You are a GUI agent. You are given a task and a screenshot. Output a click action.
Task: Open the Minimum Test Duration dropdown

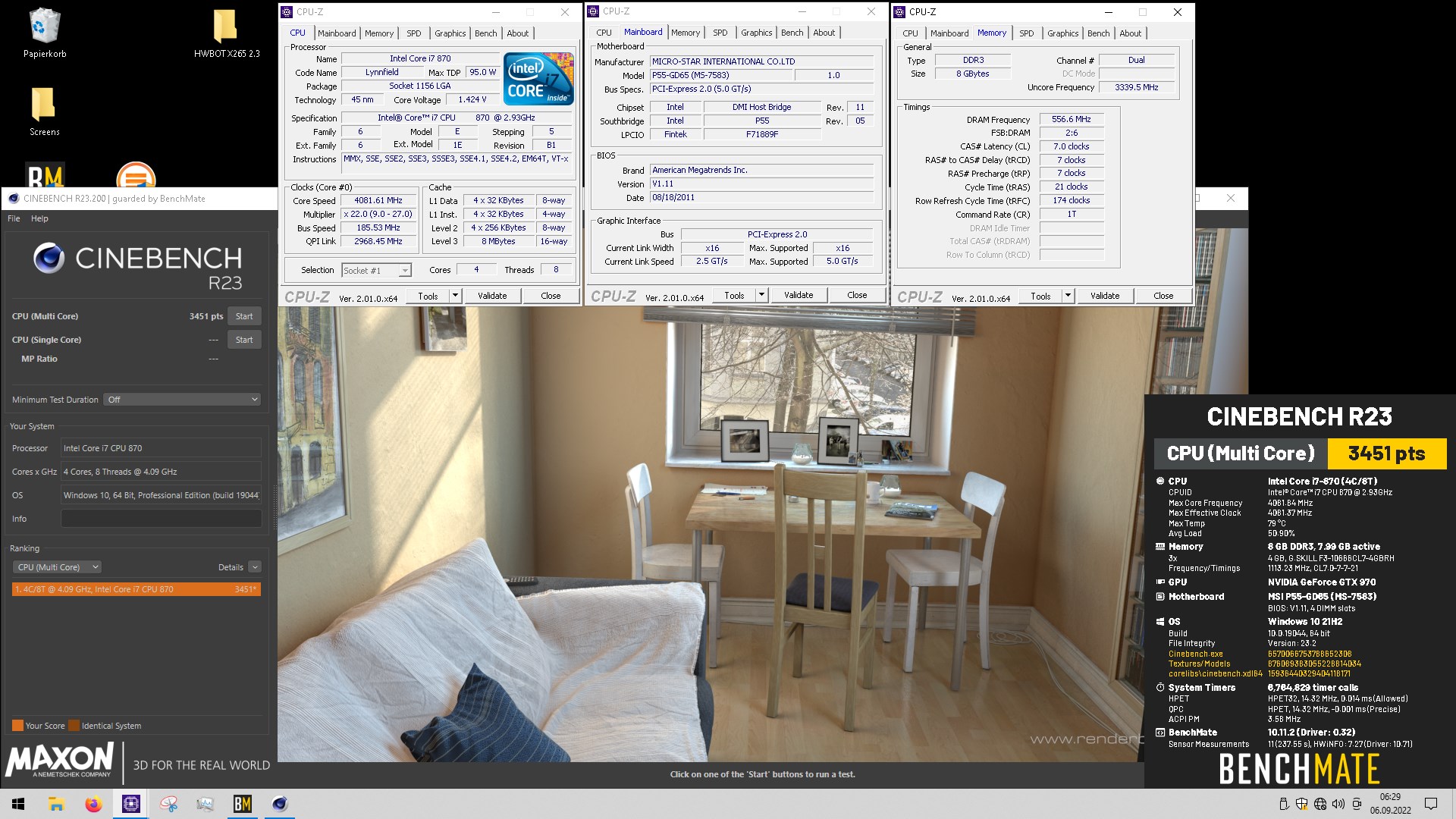[x=182, y=400]
